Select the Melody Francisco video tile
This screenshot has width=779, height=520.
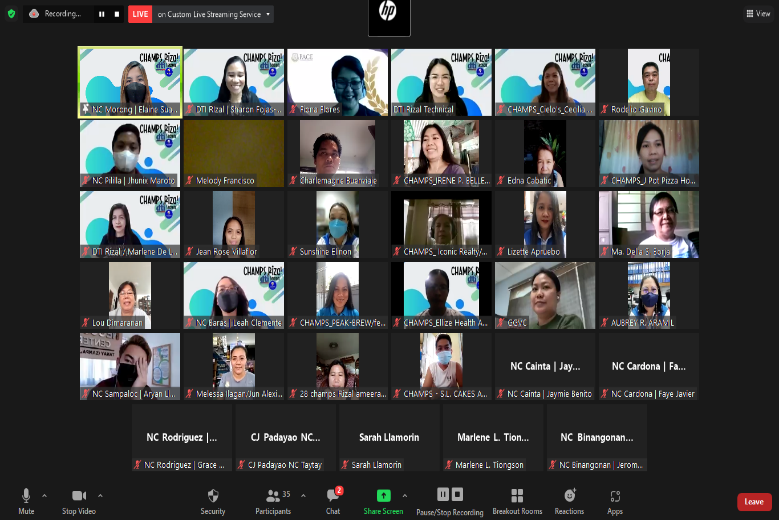point(234,153)
